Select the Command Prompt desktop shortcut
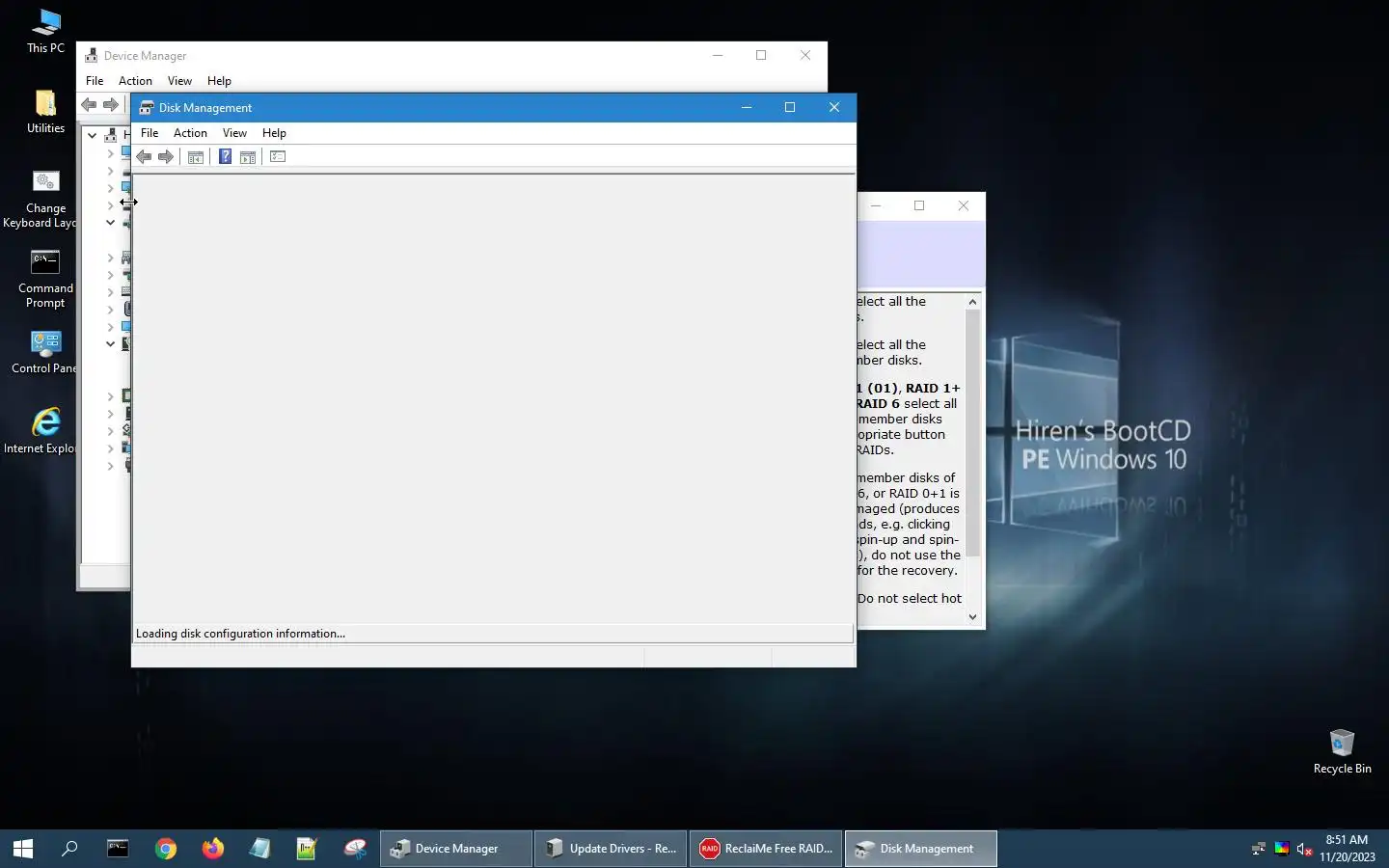 tap(45, 279)
